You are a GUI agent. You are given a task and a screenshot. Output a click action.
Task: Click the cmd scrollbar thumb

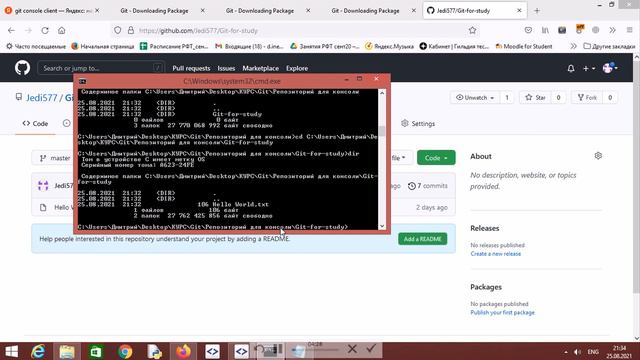click(382, 131)
